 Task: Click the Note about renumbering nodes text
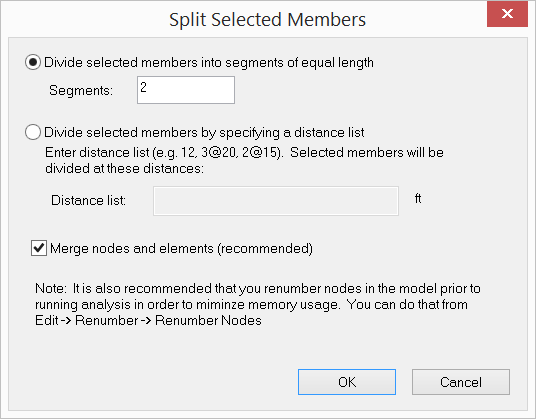[258, 305]
